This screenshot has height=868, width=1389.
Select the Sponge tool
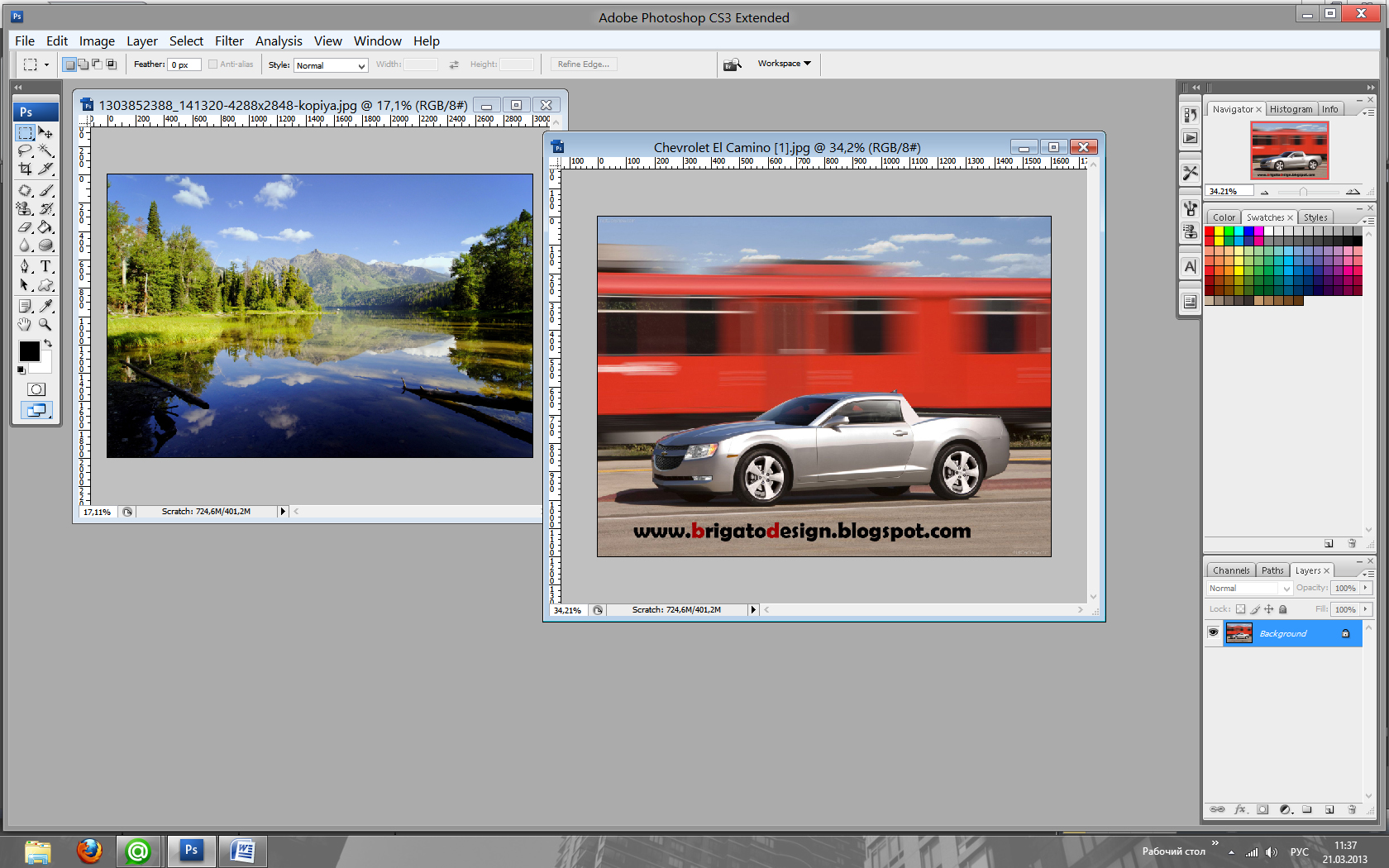tap(45, 245)
